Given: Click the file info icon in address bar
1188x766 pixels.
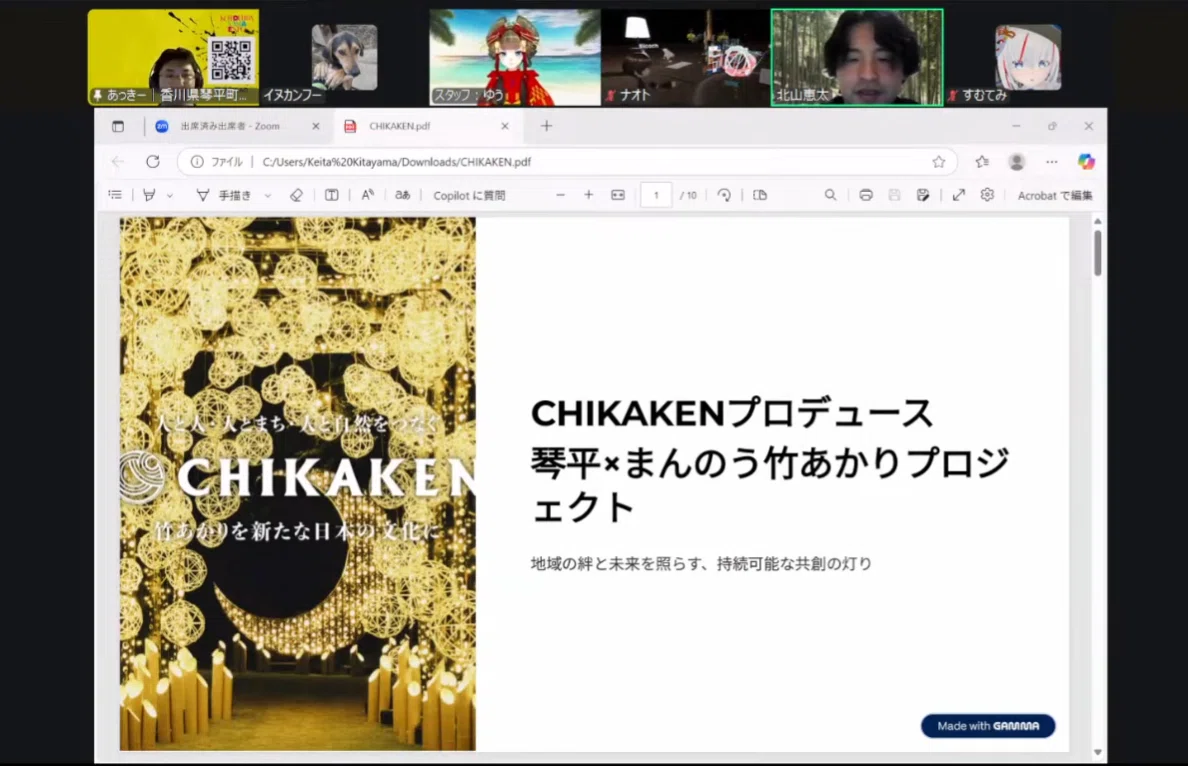Looking at the screenshot, I should point(197,161).
